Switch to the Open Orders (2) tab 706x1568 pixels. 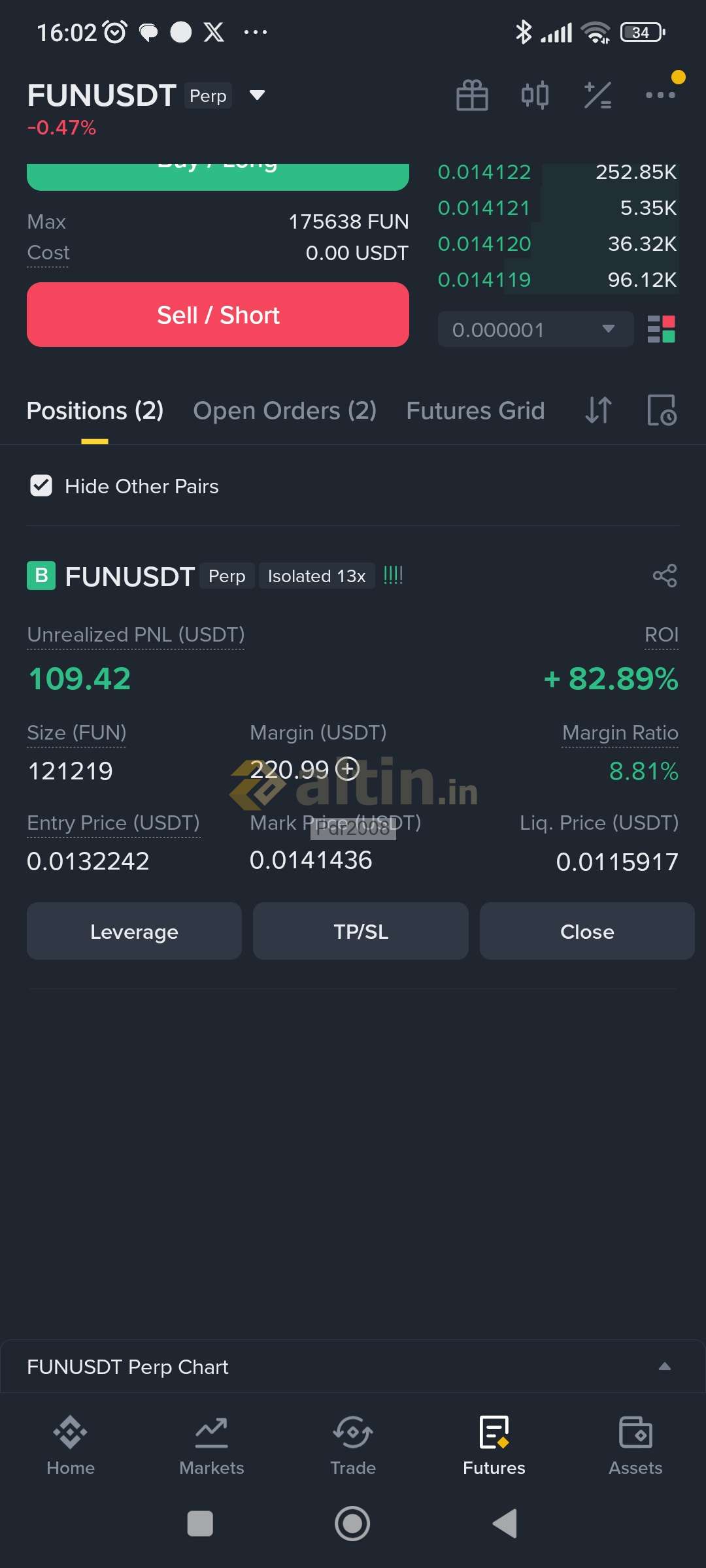(284, 410)
